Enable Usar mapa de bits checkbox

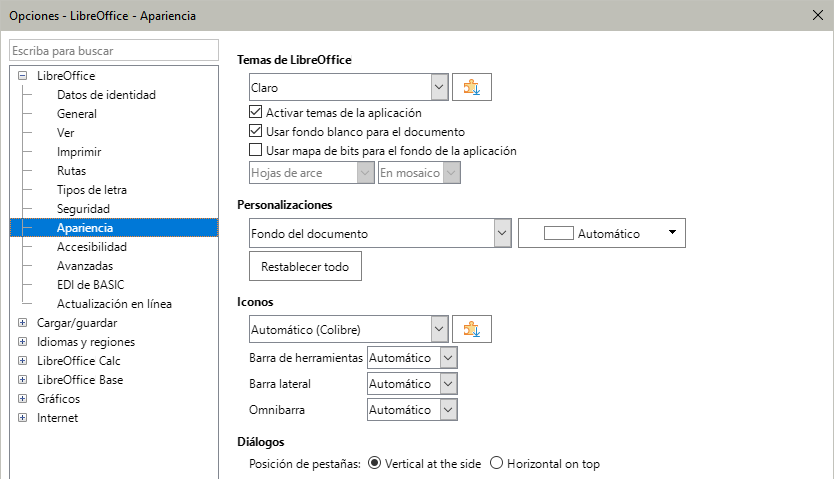pos(255,151)
